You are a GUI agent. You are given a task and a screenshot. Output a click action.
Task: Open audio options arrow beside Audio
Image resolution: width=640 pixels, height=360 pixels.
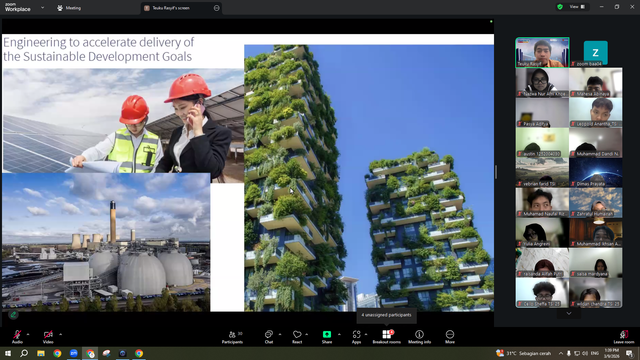coord(28,334)
